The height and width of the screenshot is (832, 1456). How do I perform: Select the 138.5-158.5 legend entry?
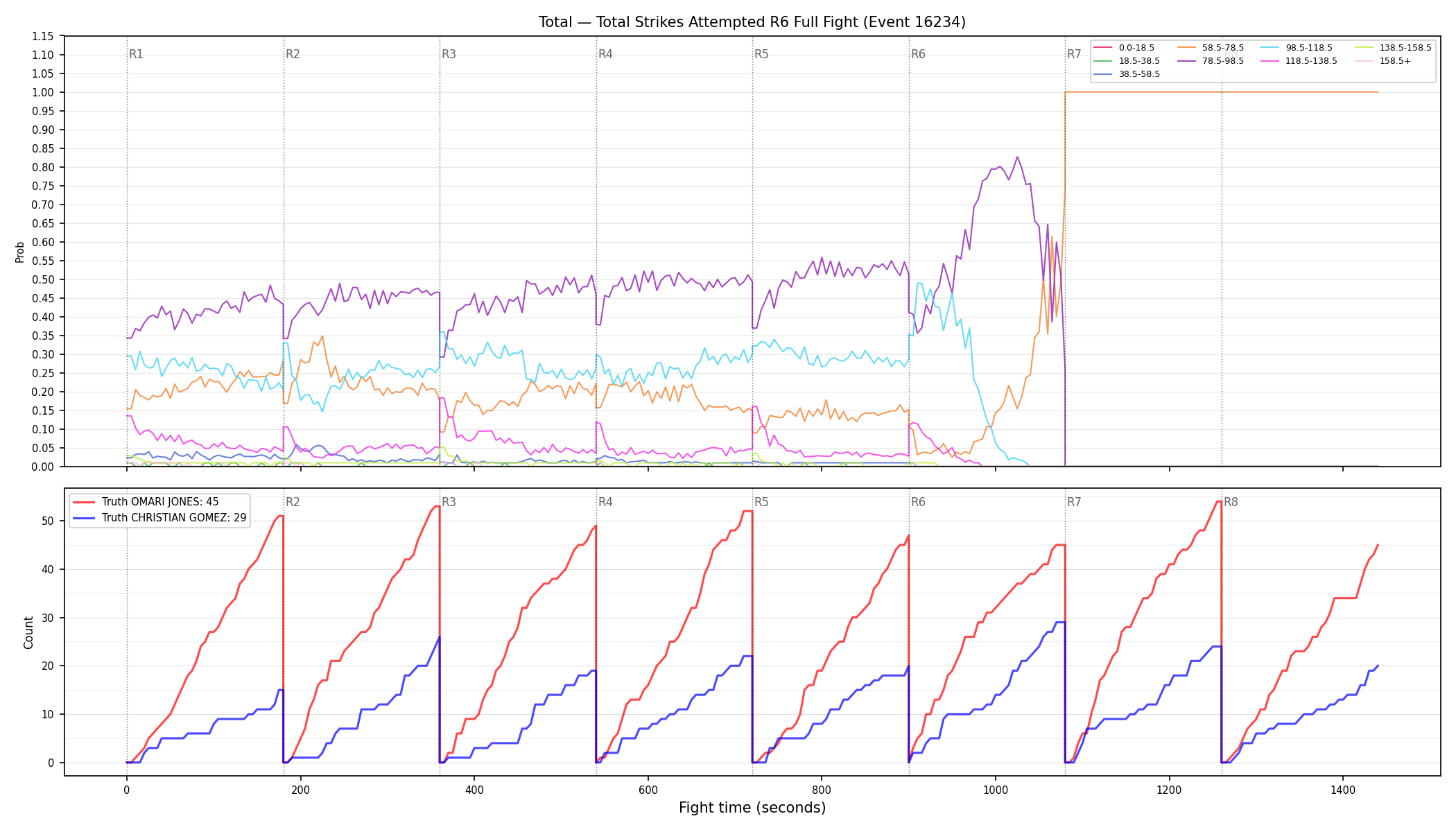click(1393, 48)
